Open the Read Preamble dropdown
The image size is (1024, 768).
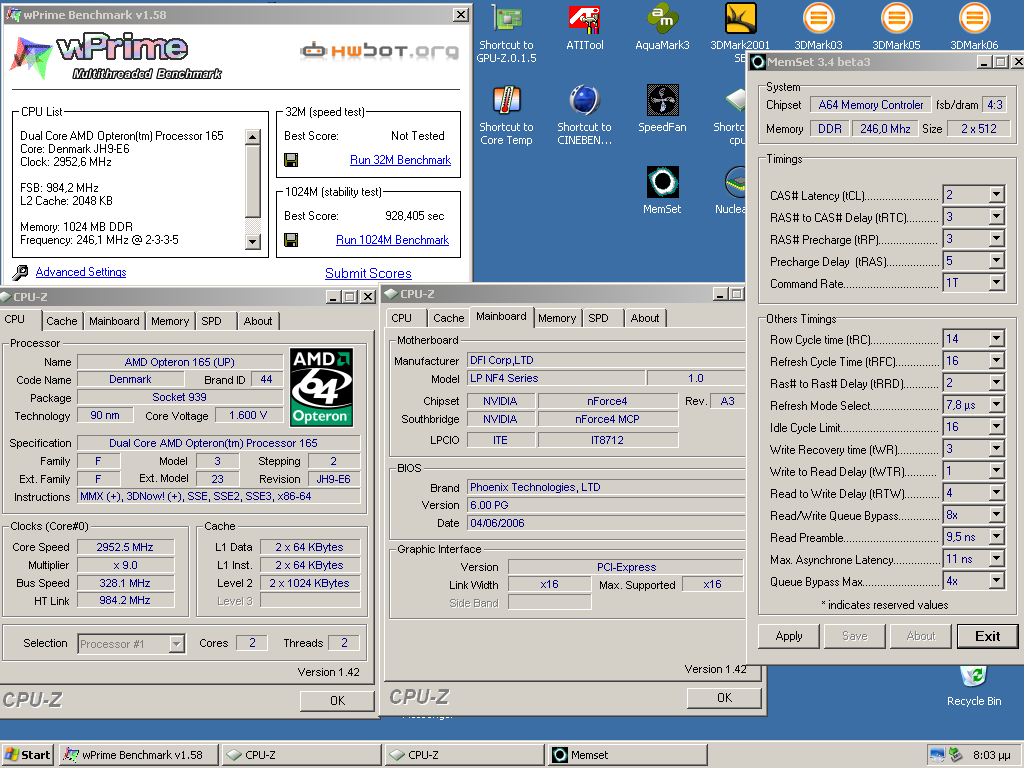(997, 537)
